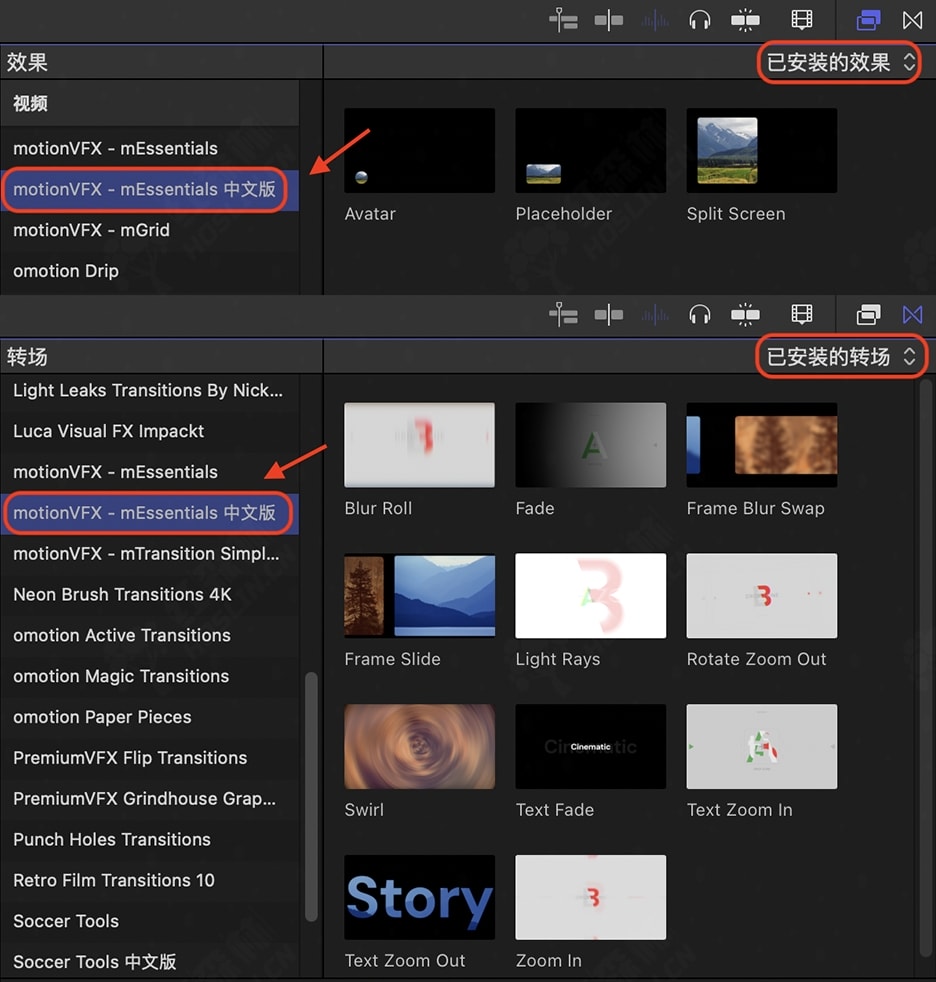Toggle snapping icon in Effects panel toolbar
Image resolution: width=936 pixels, height=982 pixels.
[745, 21]
